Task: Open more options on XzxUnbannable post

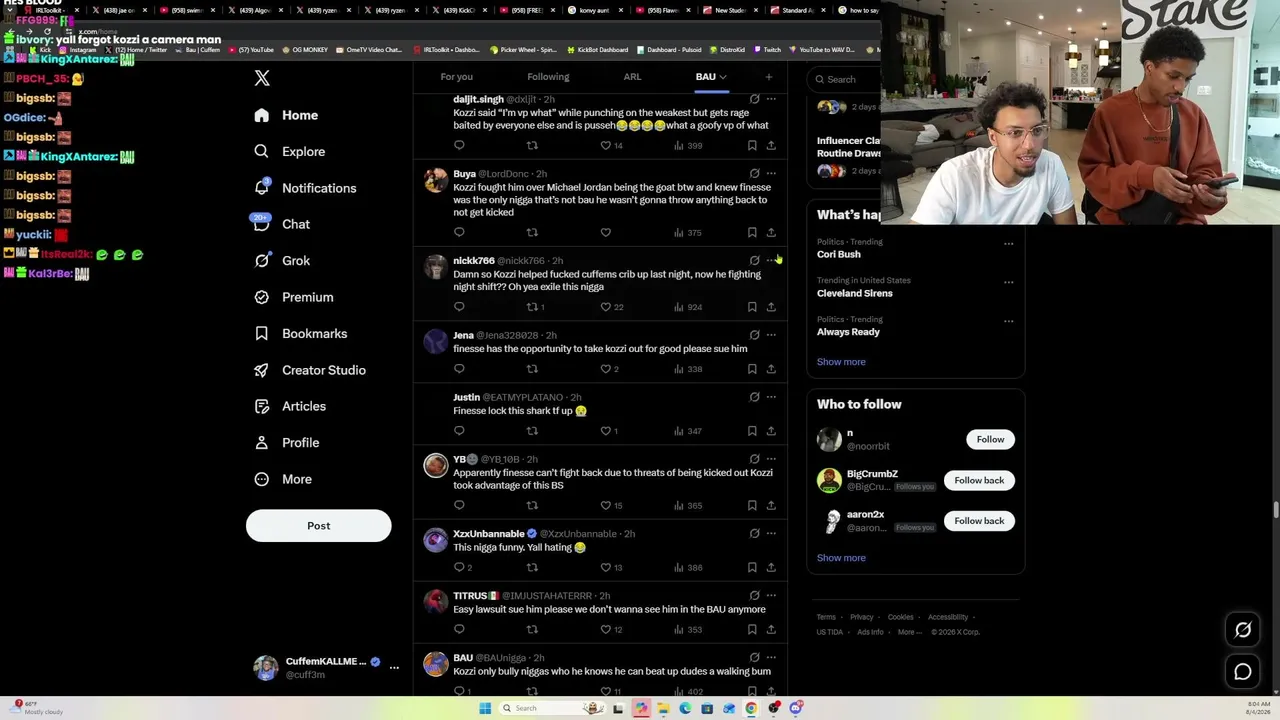Action: [771, 534]
